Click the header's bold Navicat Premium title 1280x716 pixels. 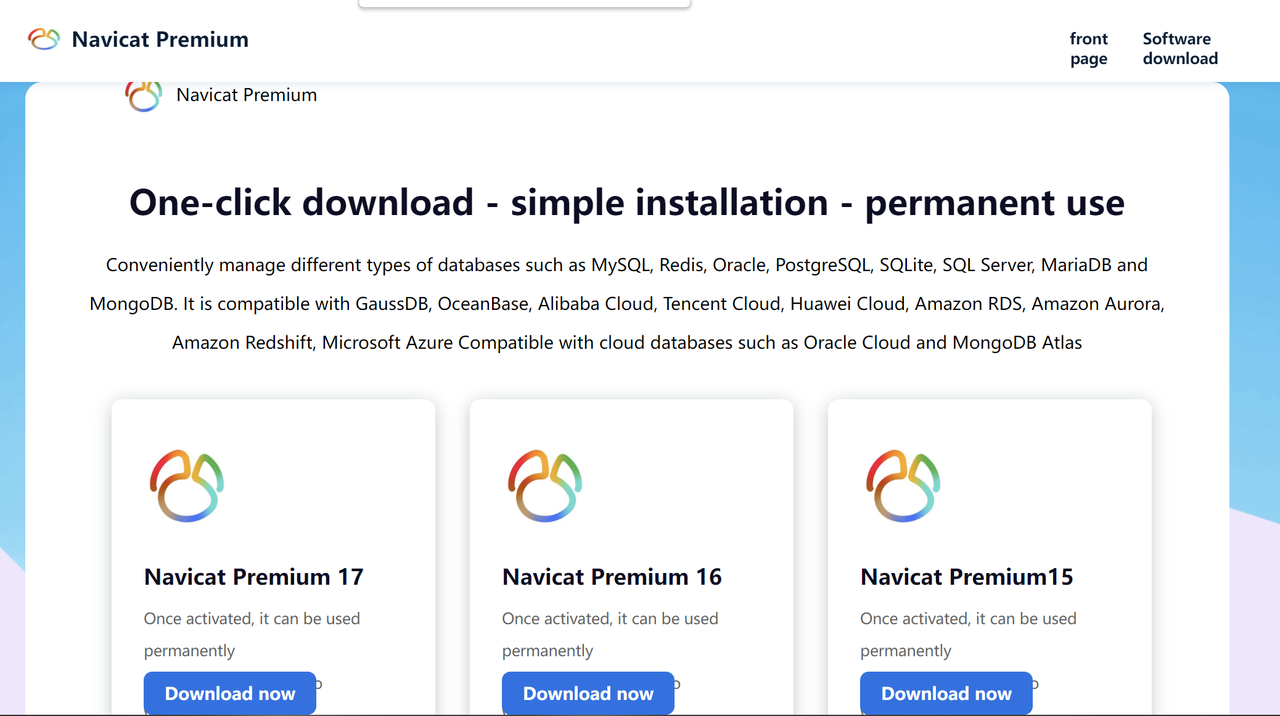(160, 40)
